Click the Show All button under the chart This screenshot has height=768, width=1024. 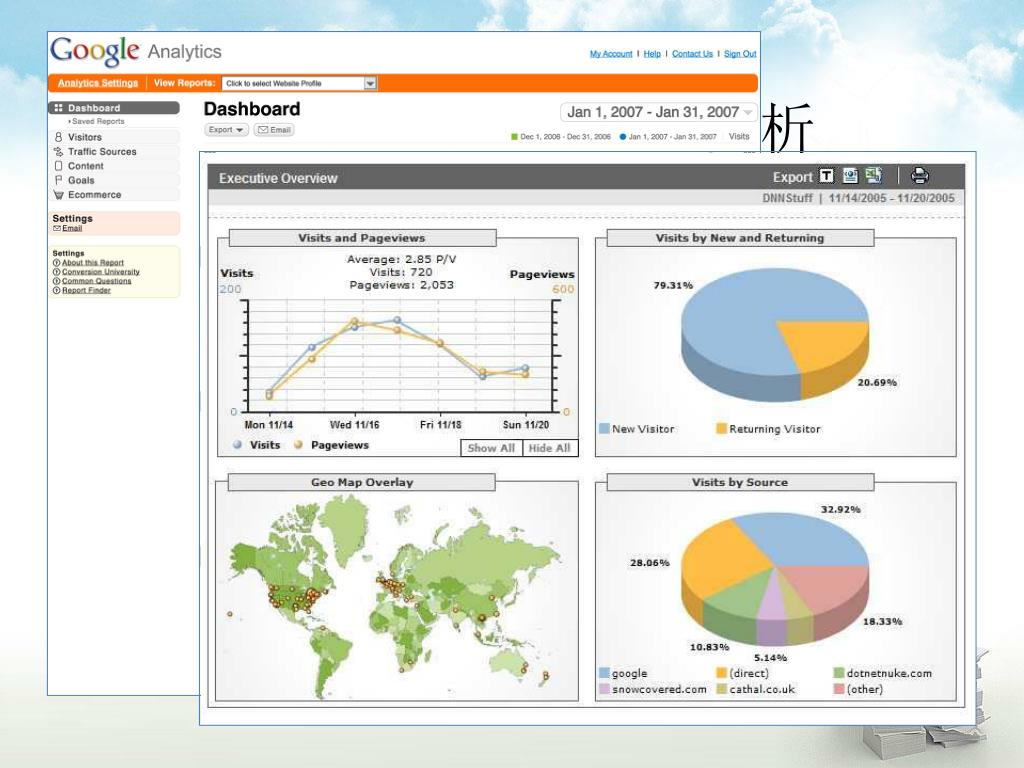tap(491, 448)
